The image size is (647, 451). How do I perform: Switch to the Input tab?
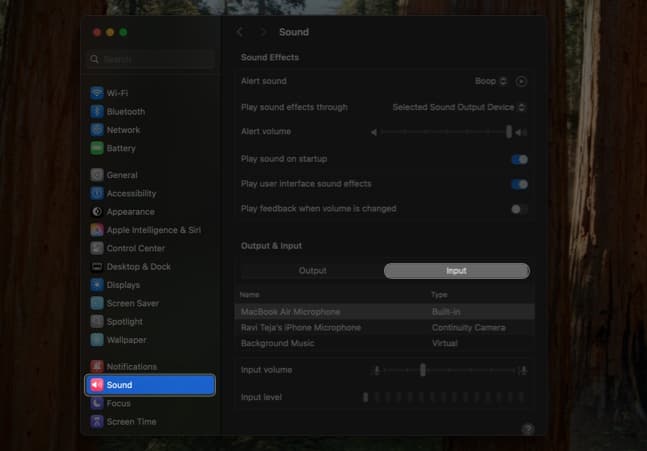coord(456,271)
